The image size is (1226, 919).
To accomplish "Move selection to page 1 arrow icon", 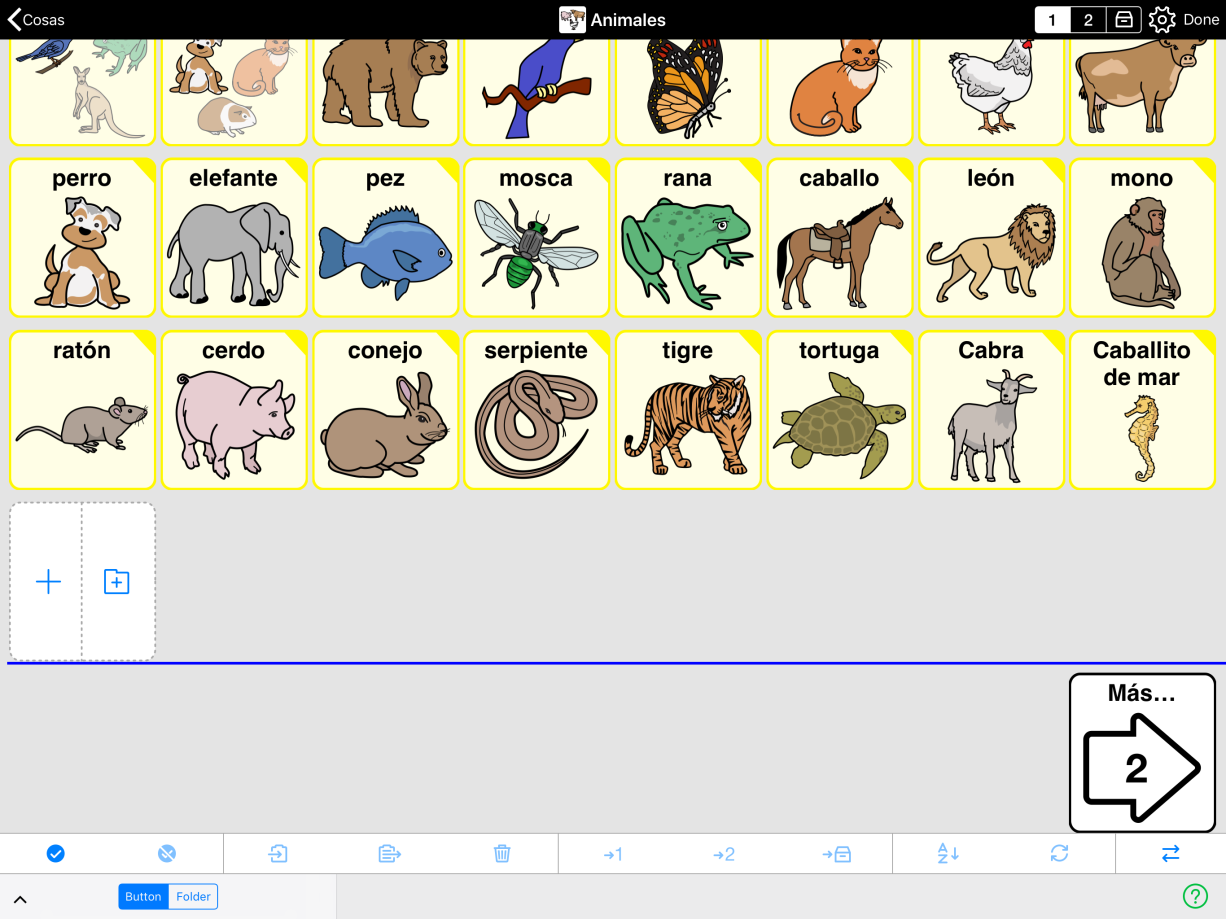I will pyautogui.click(x=613, y=853).
